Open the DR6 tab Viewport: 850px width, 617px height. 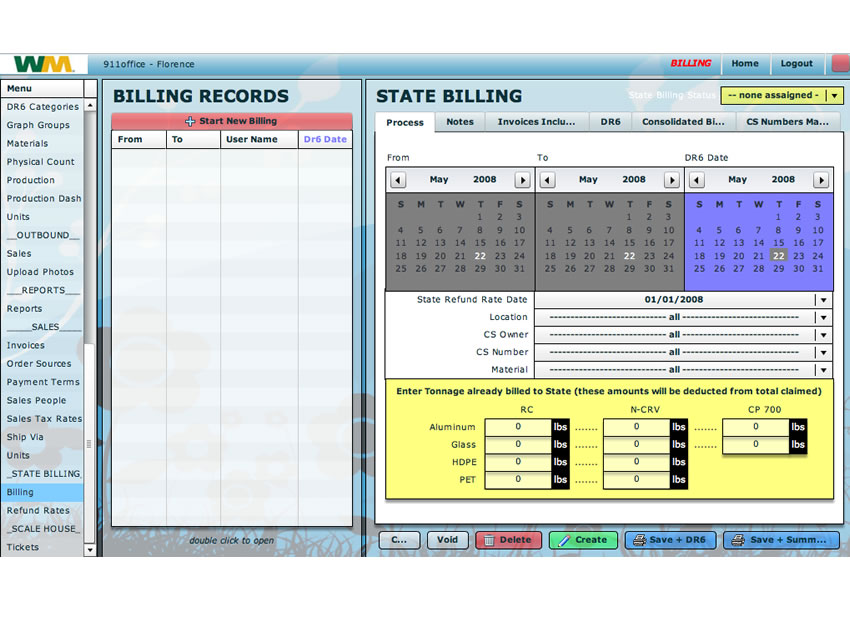pos(610,122)
